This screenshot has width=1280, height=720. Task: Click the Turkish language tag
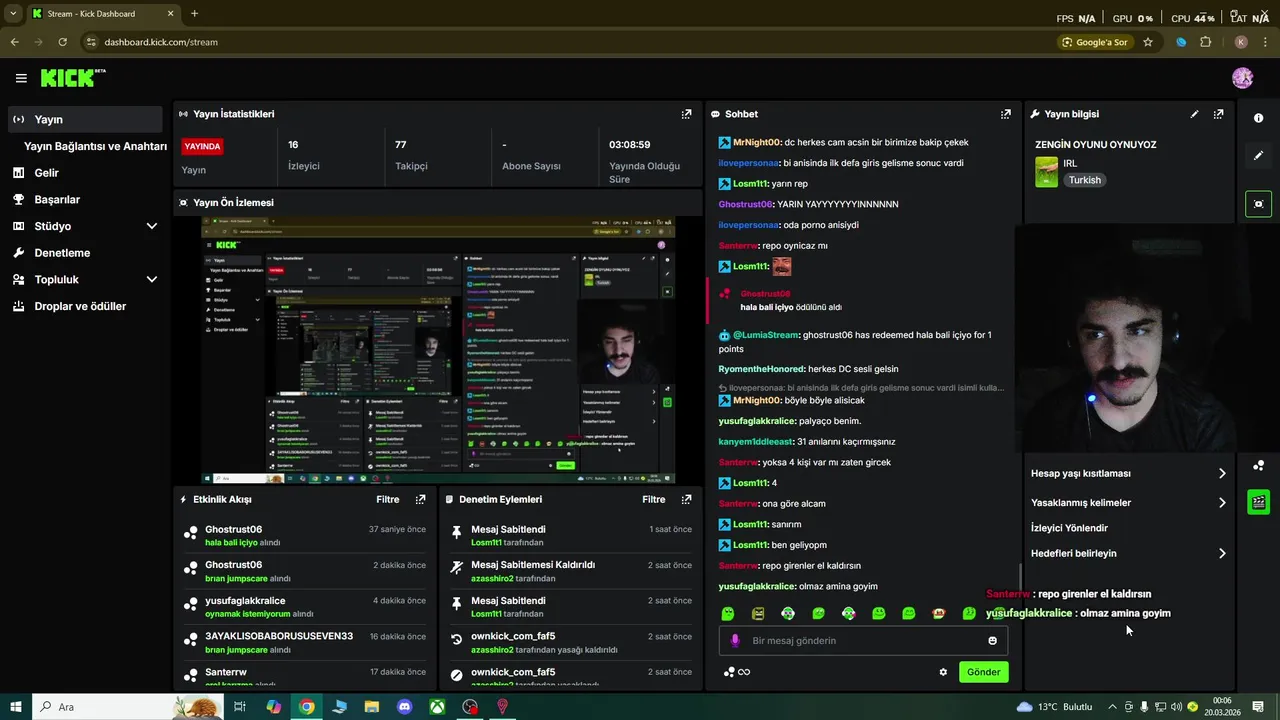pyautogui.click(x=1084, y=180)
